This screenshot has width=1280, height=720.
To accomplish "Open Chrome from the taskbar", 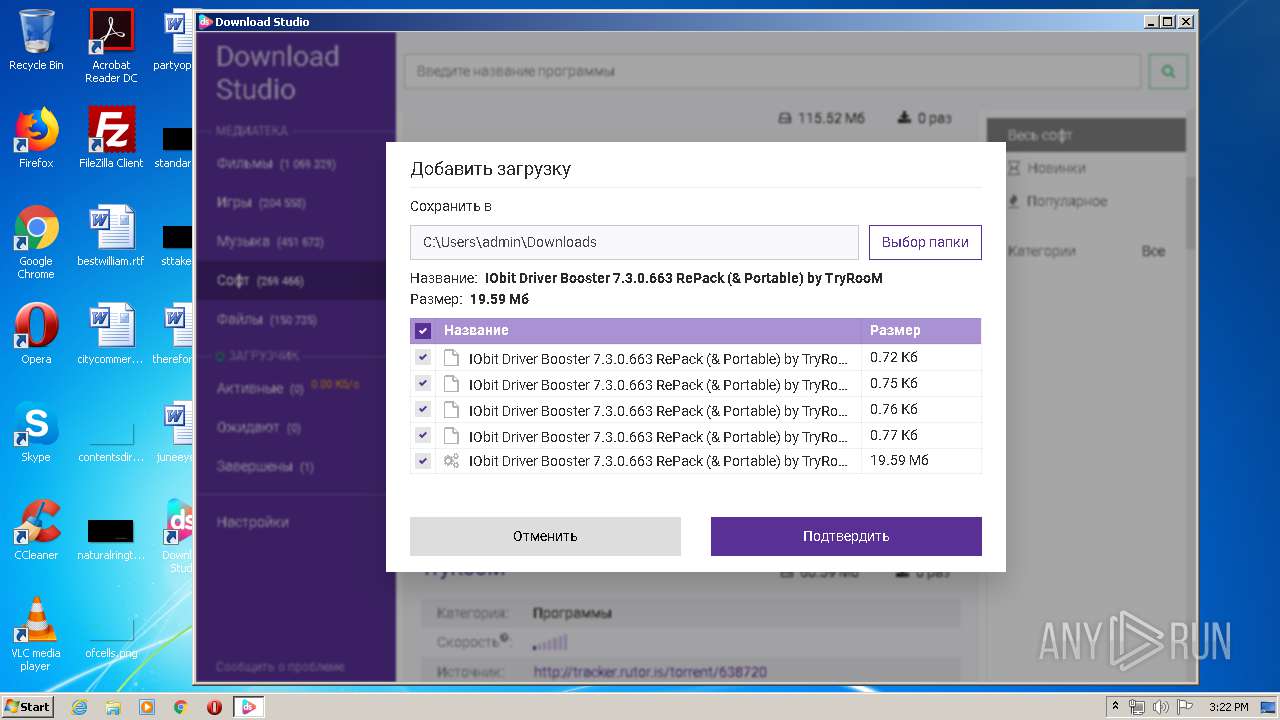I will pyautogui.click(x=180, y=707).
